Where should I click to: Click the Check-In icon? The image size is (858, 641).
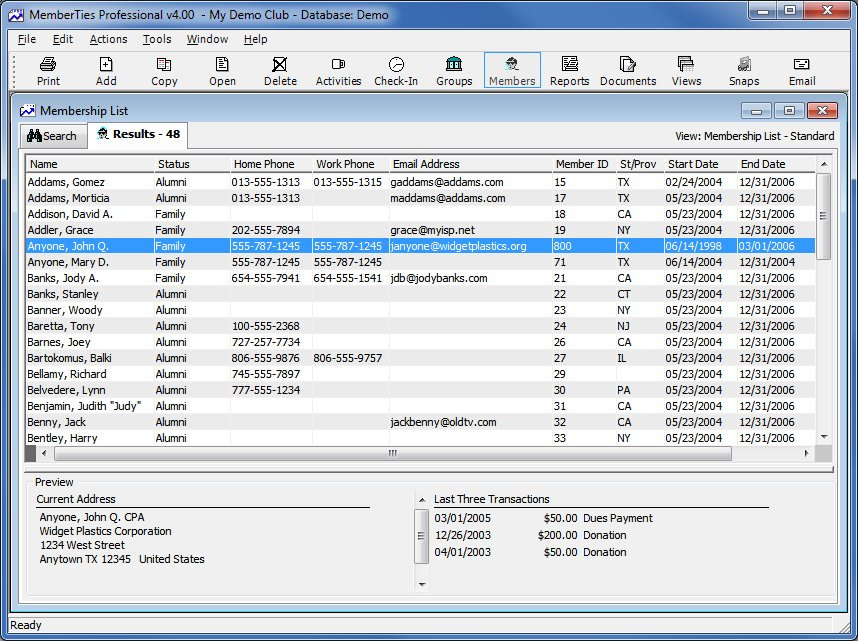pos(396,69)
